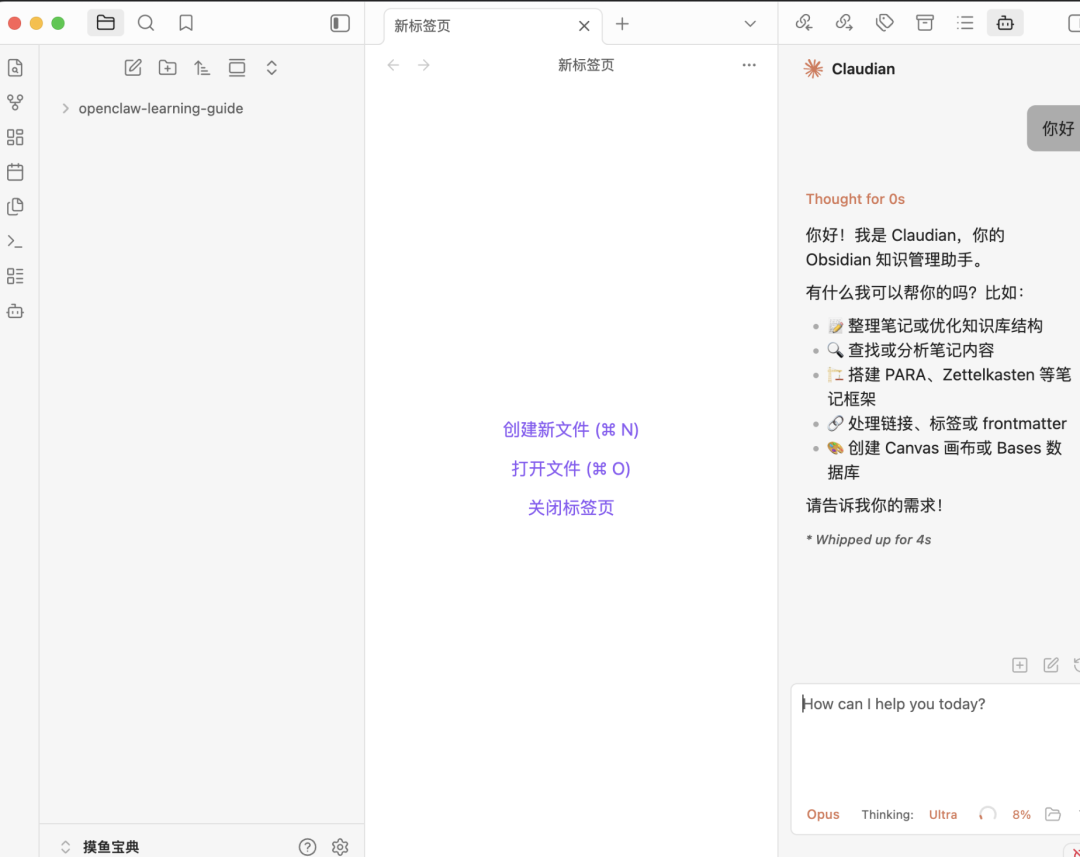Open the tags panel icon

coord(884,22)
